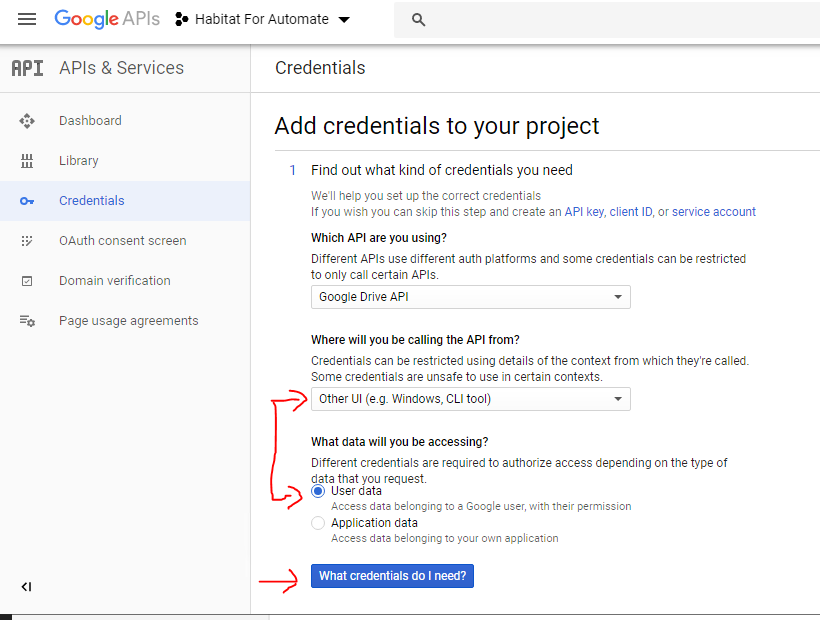The width and height of the screenshot is (820, 620).
Task: Open Domain verification page
Action: pyautogui.click(x=125, y=281)
